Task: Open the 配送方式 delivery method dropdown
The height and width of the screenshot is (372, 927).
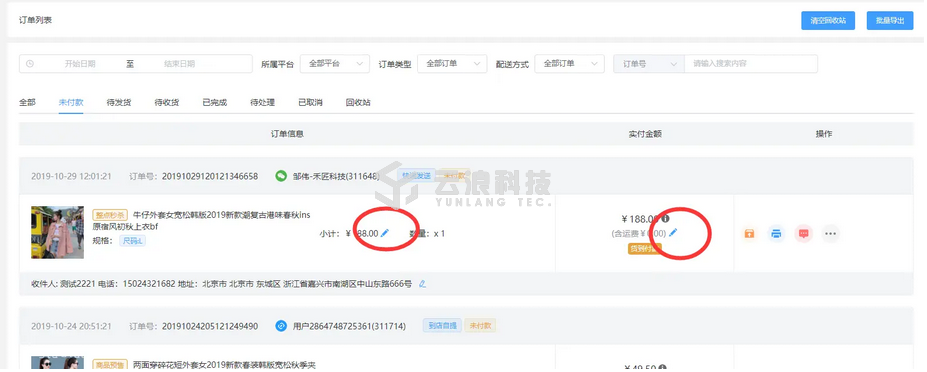Action: tap(569, 64)
